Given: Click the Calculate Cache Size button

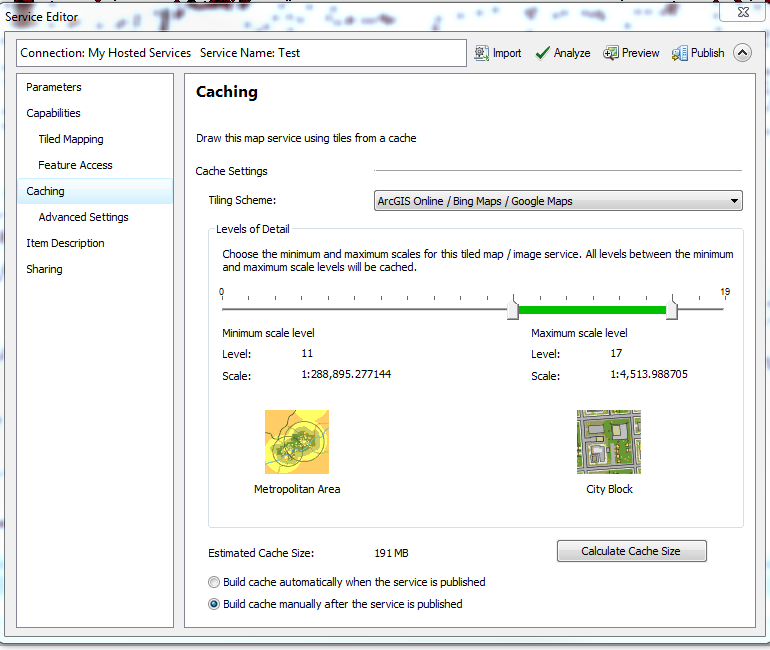Looking at the screenshot, I should 632,551.
